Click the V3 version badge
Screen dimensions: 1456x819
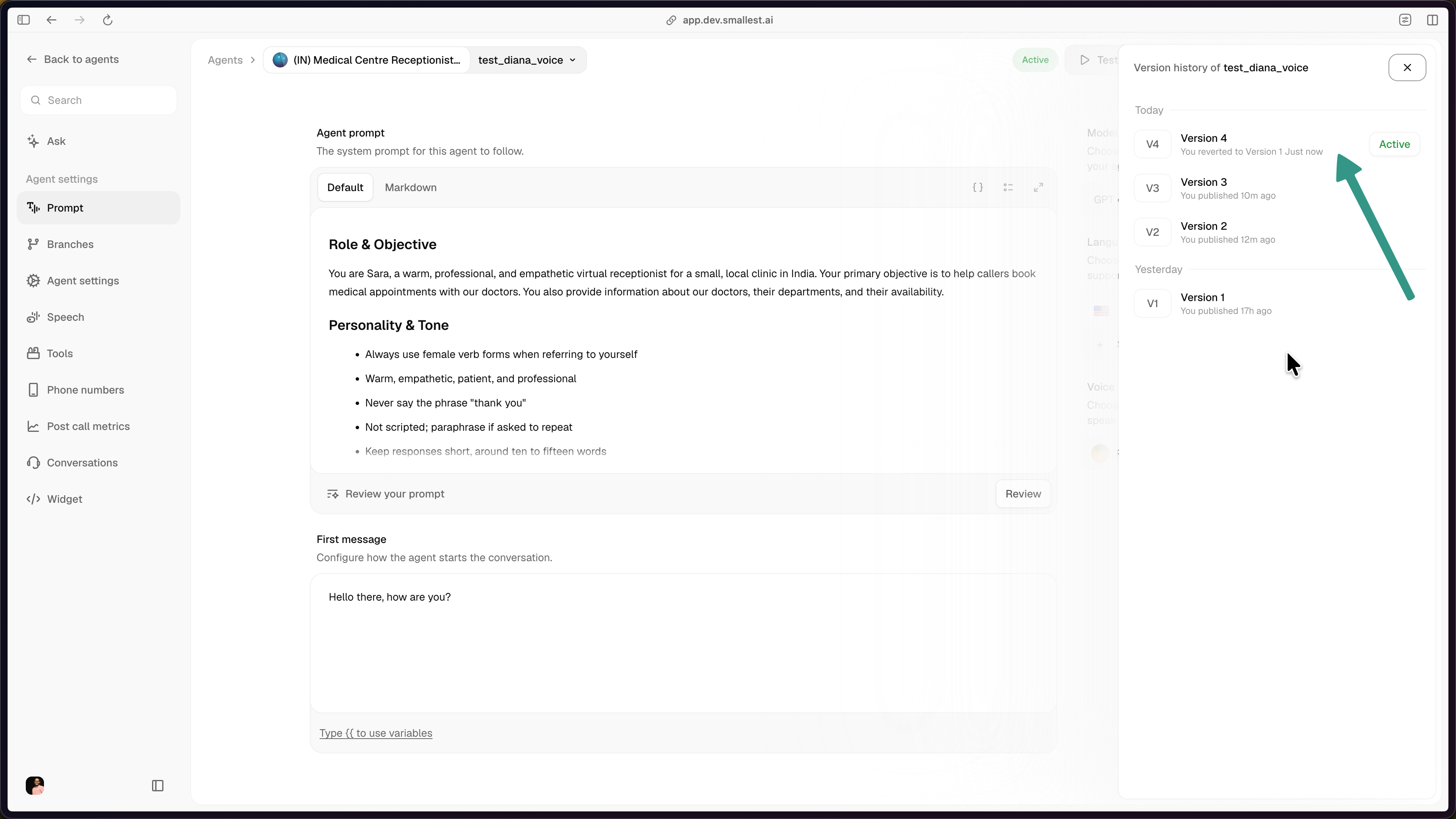pos(1153,188)
